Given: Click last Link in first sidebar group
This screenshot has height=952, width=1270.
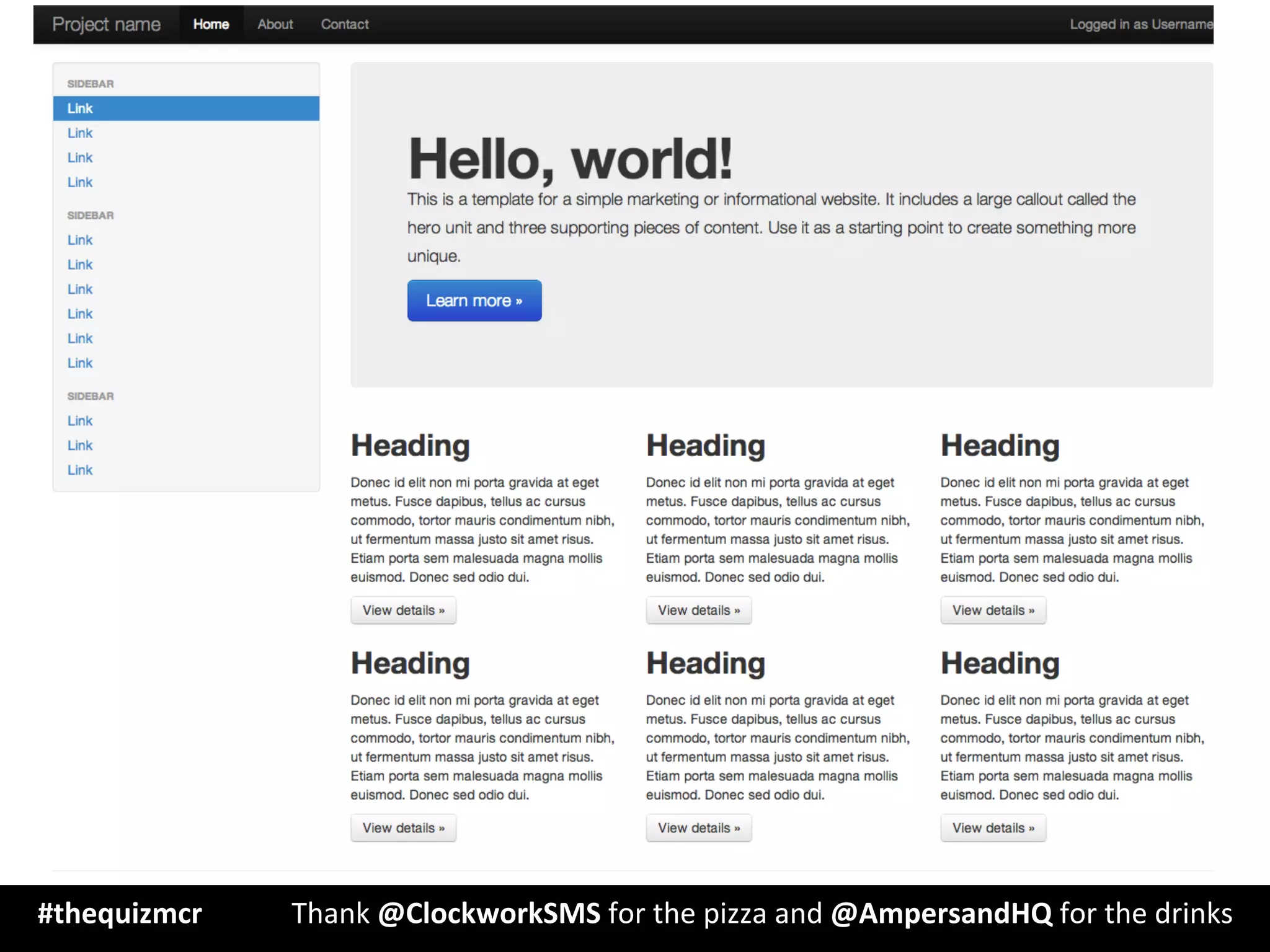Looking at the screenshot, I should point(80,182).
